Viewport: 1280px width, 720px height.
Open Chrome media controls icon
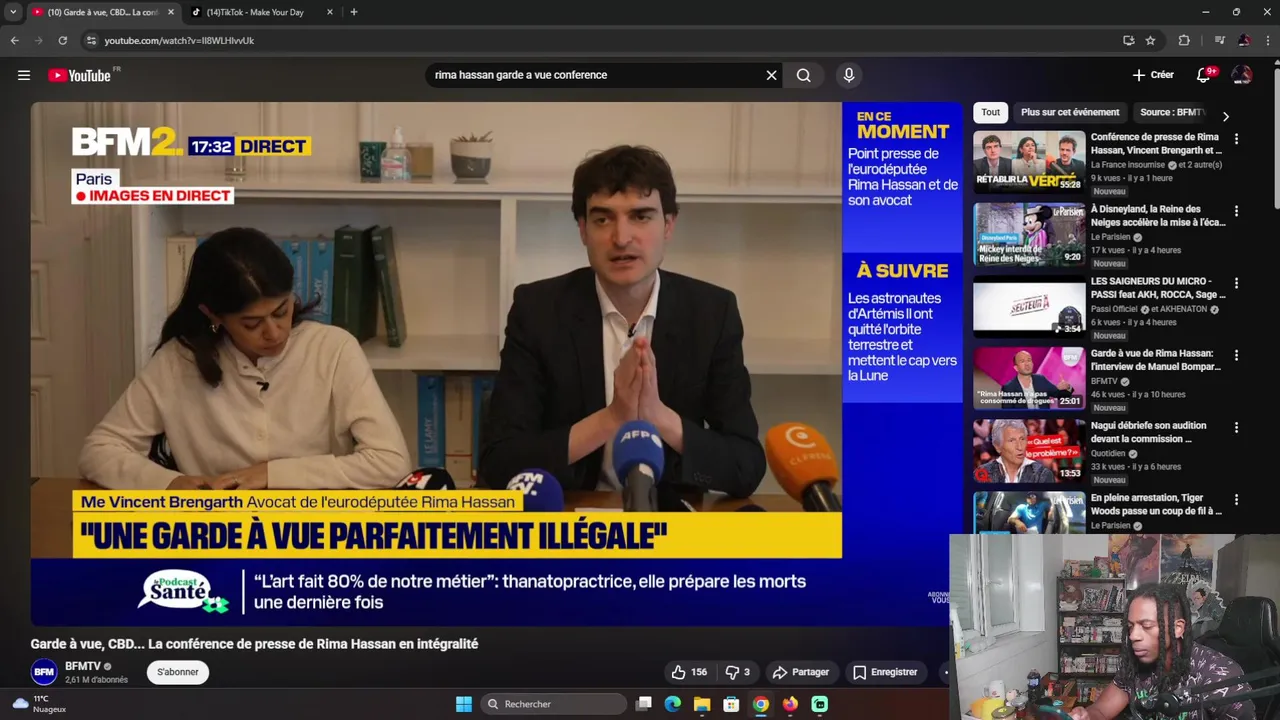[1219, 40]
